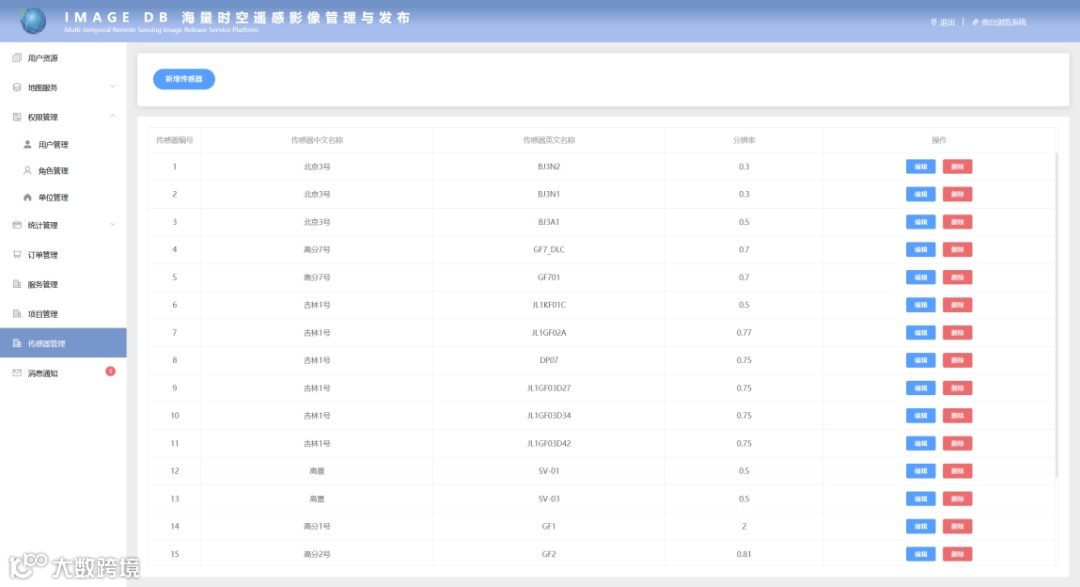Delete the GF1 sensor row
The width and height of the screenshot is (1080, 587).
[957, 526]
